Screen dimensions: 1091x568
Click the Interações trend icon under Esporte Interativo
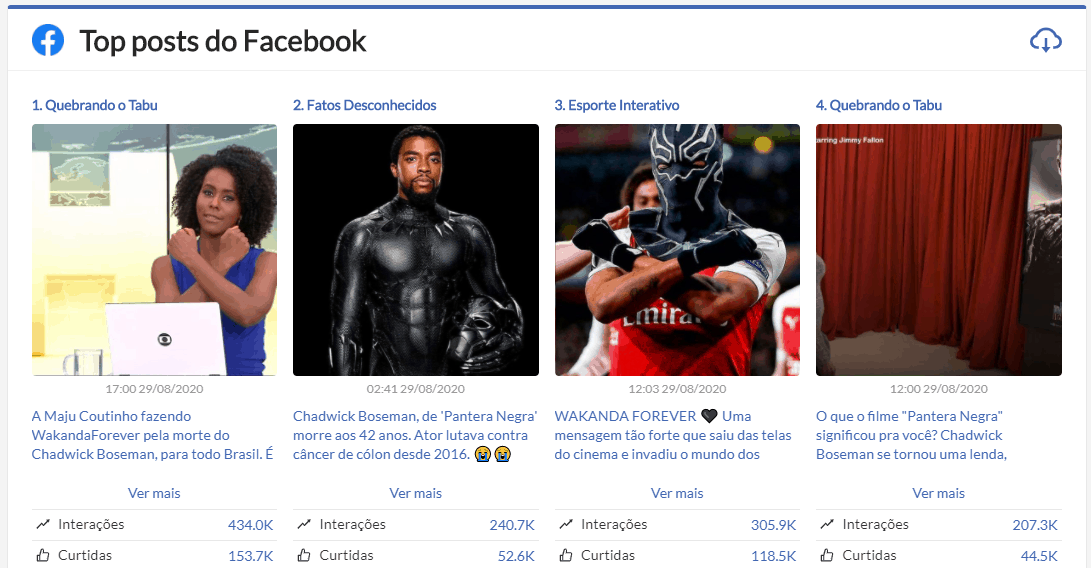566,524
